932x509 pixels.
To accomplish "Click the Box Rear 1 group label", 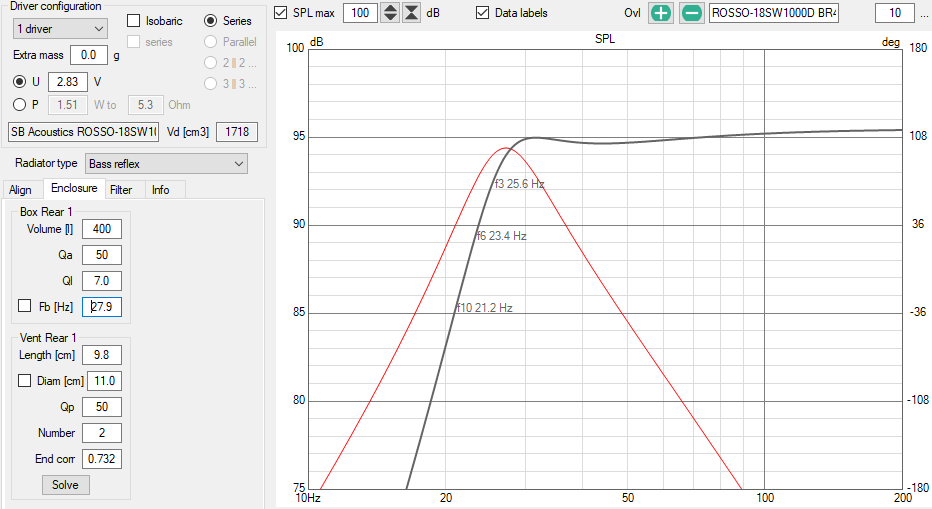I will pos(46,212).
